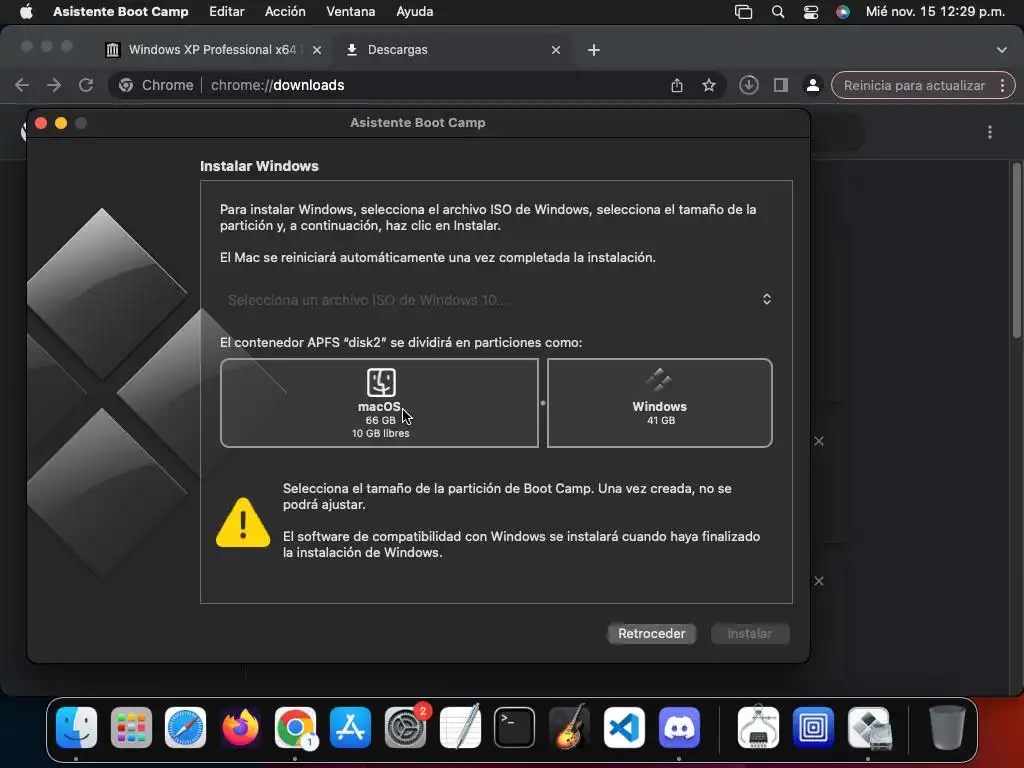The width and height of the screenshot is (1024, 768).
Task: Open the blue concentric-squares Dock app
Action: point(813,728)
